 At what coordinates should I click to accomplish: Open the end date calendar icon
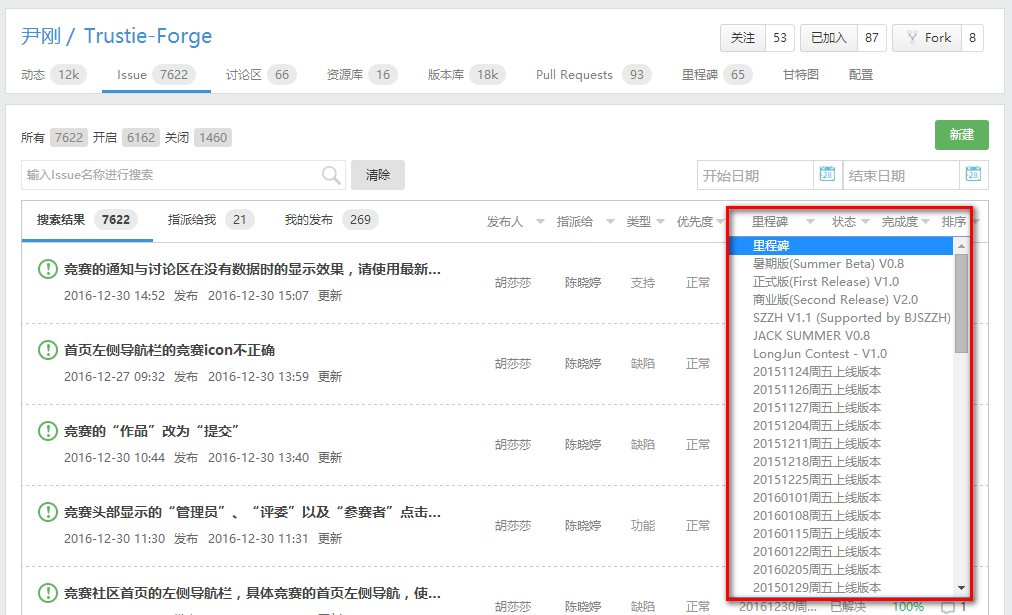(x=973, y=174)
